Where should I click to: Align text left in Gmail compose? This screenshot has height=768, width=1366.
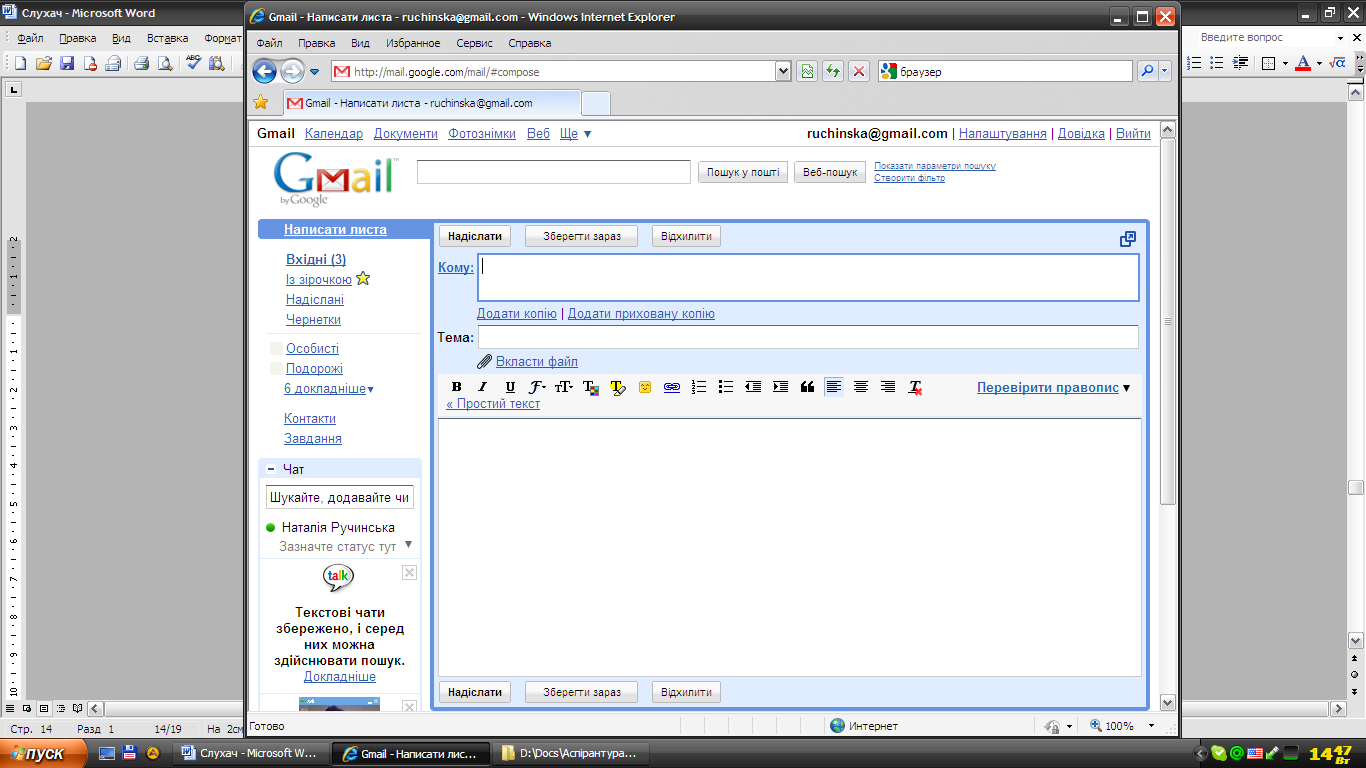coord(834,388)
